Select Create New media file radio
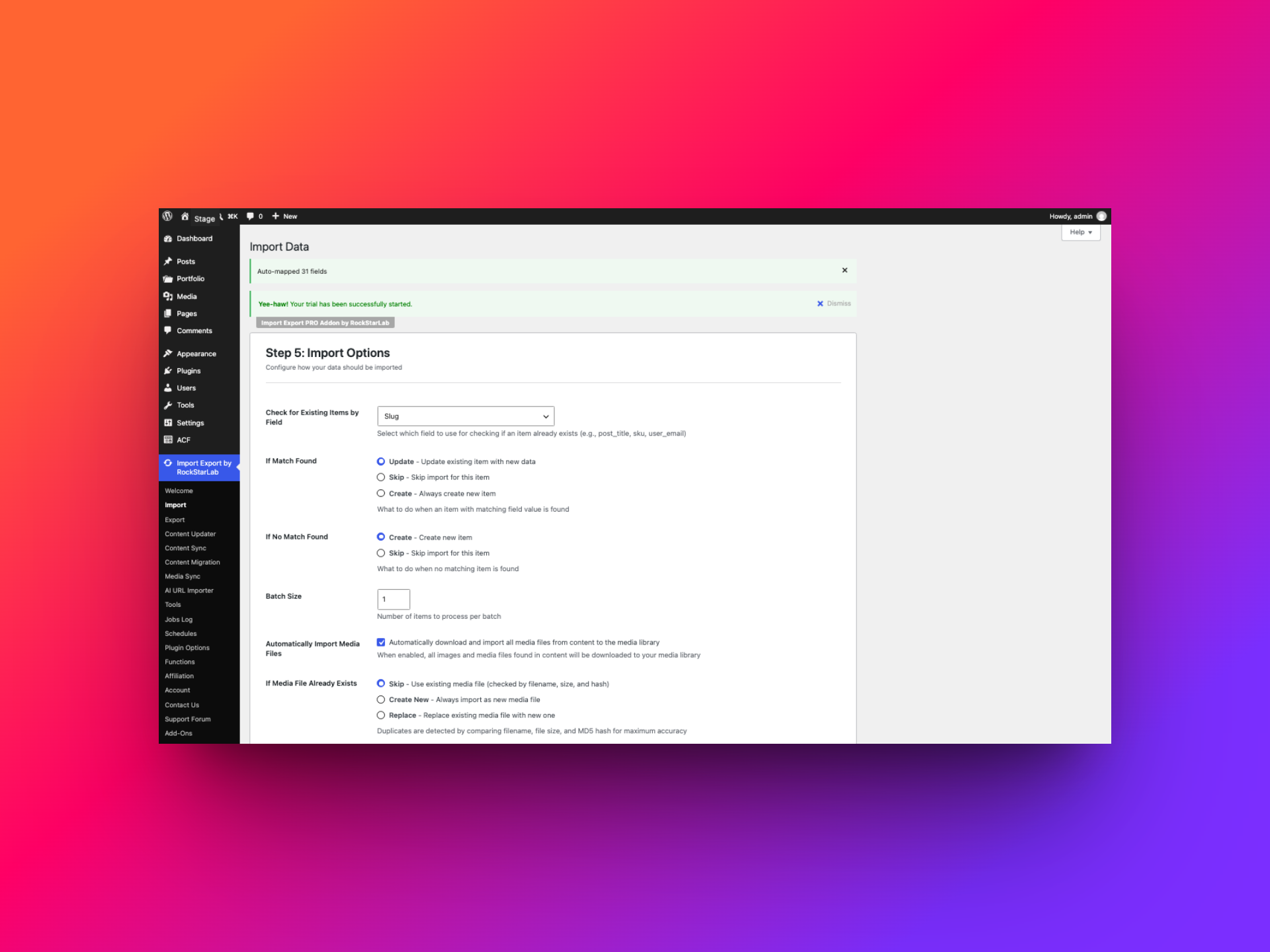The image size is (1270, 952). pyautogui.click(x=381, y=699)
